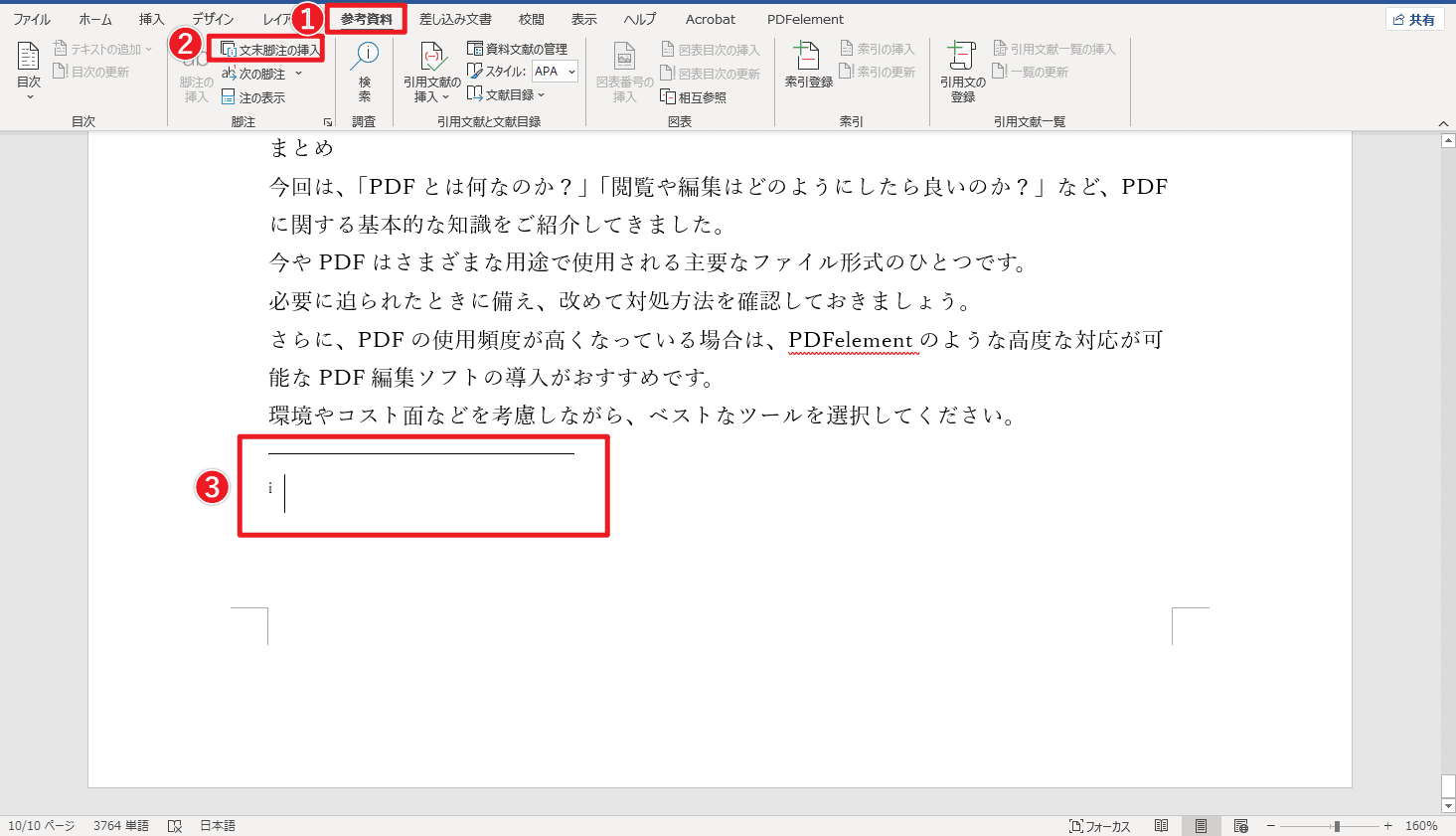Click the まとめ heading text

tap(302, 148)
